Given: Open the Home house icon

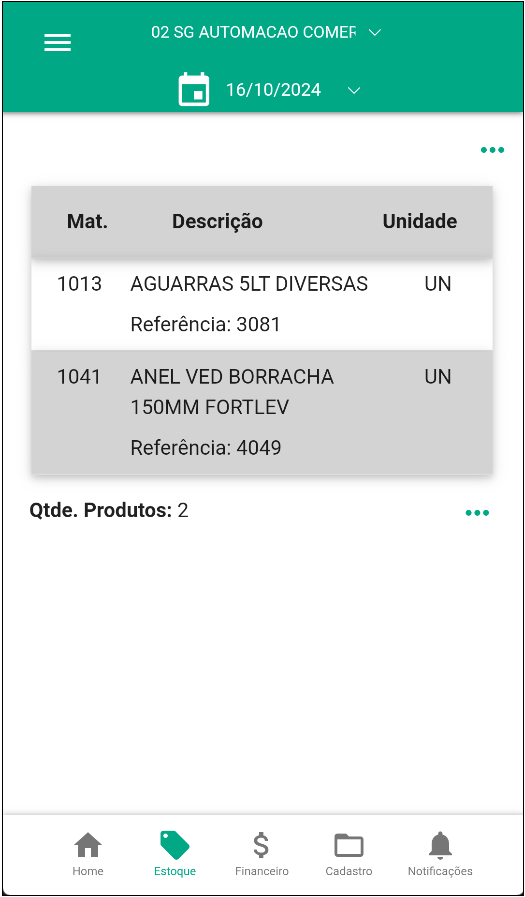Looking at the screenshot, I should (88, 845).
